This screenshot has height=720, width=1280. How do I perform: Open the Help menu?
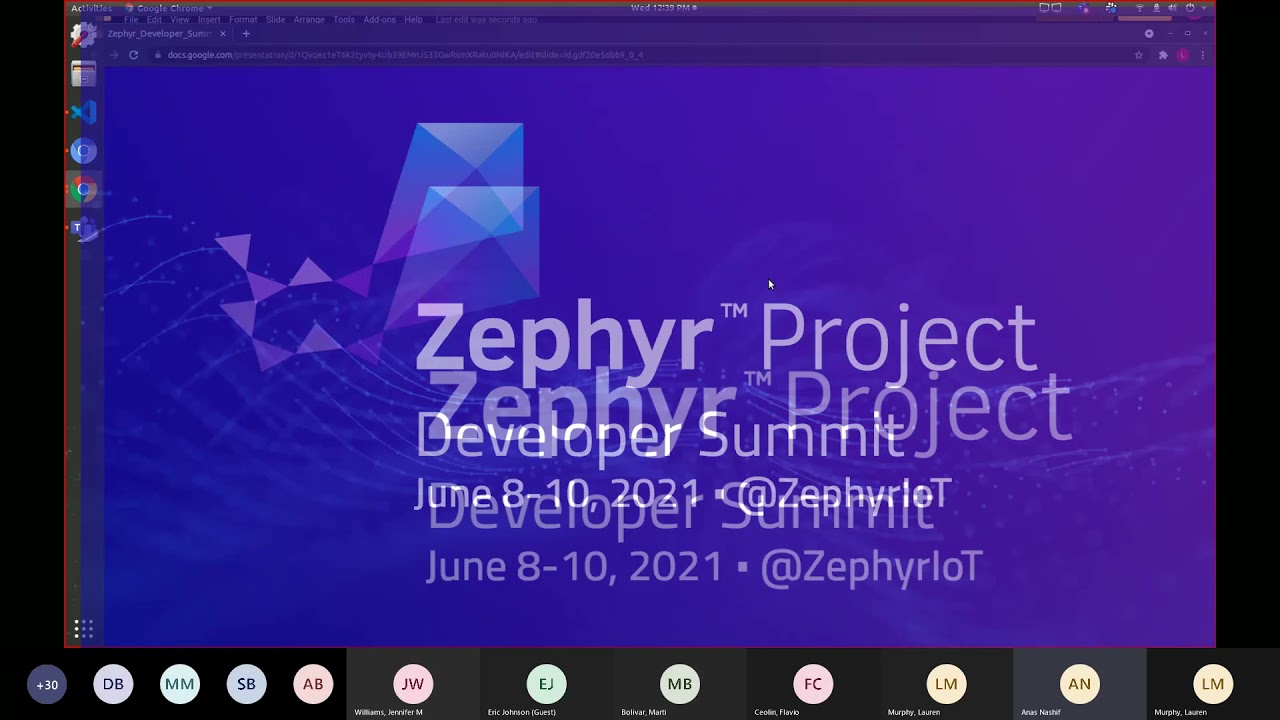pyautogui.click(x=413, y=19)
